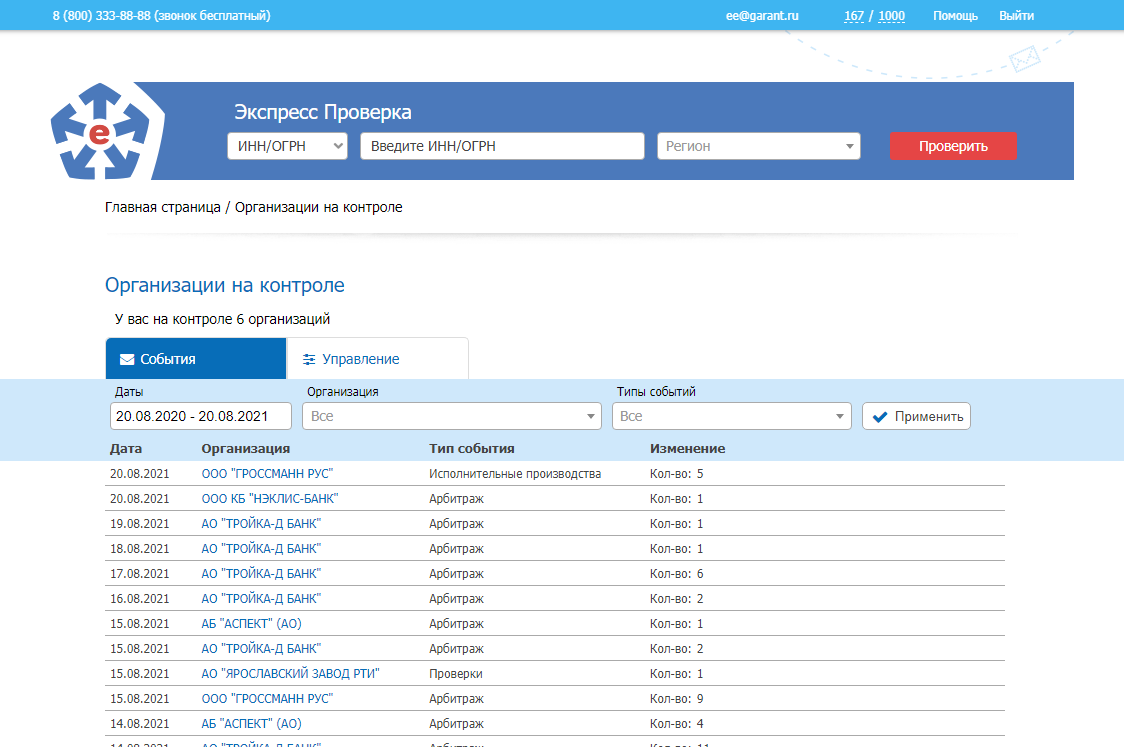
Task: Click the envelope icon in События tab
Action: [x=127, y=360]
